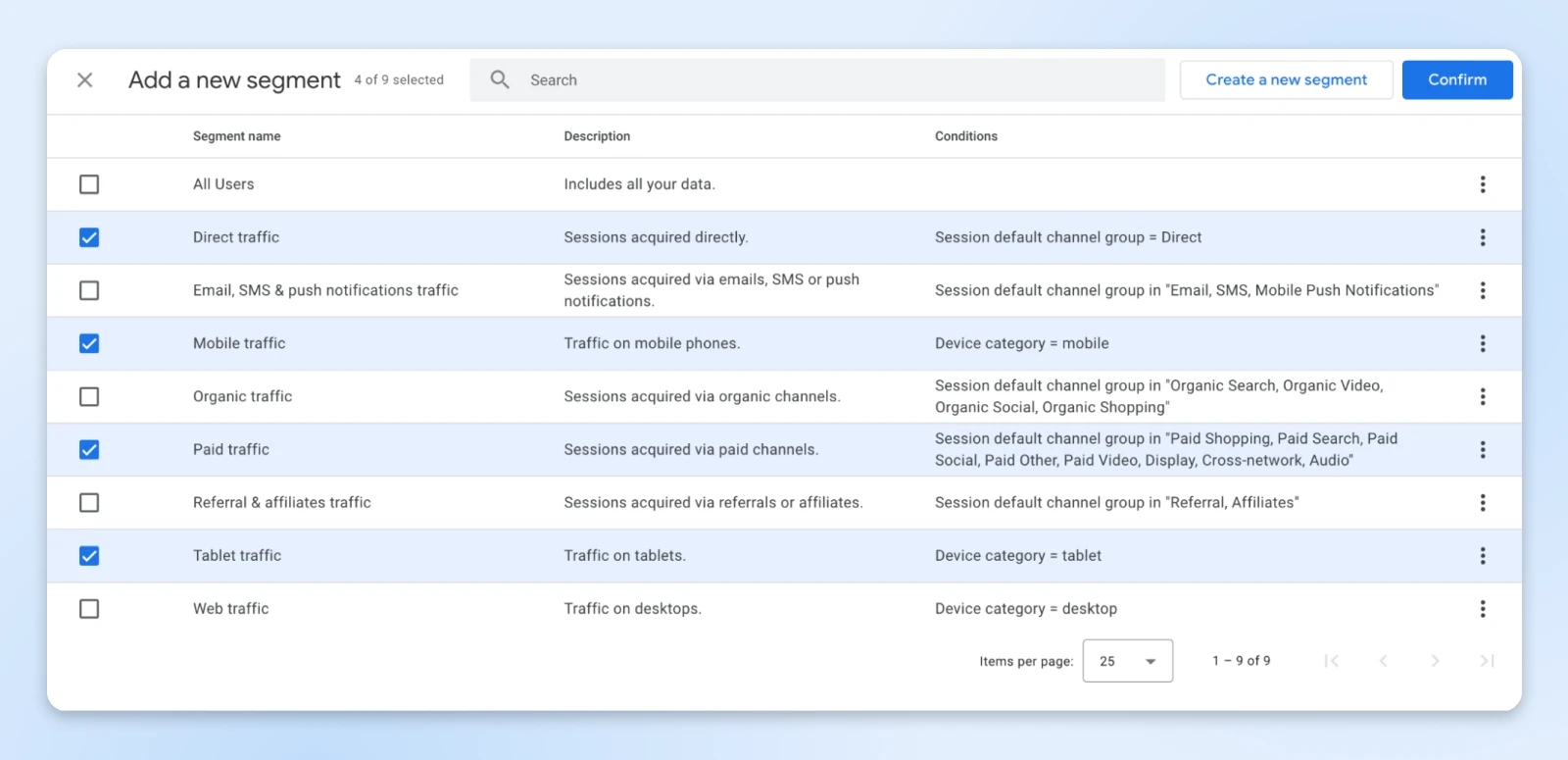Viewport: 1568px width, 760px height.
Task: Deselect the Tablet traffic checkbox
Action: click(89, 556)
